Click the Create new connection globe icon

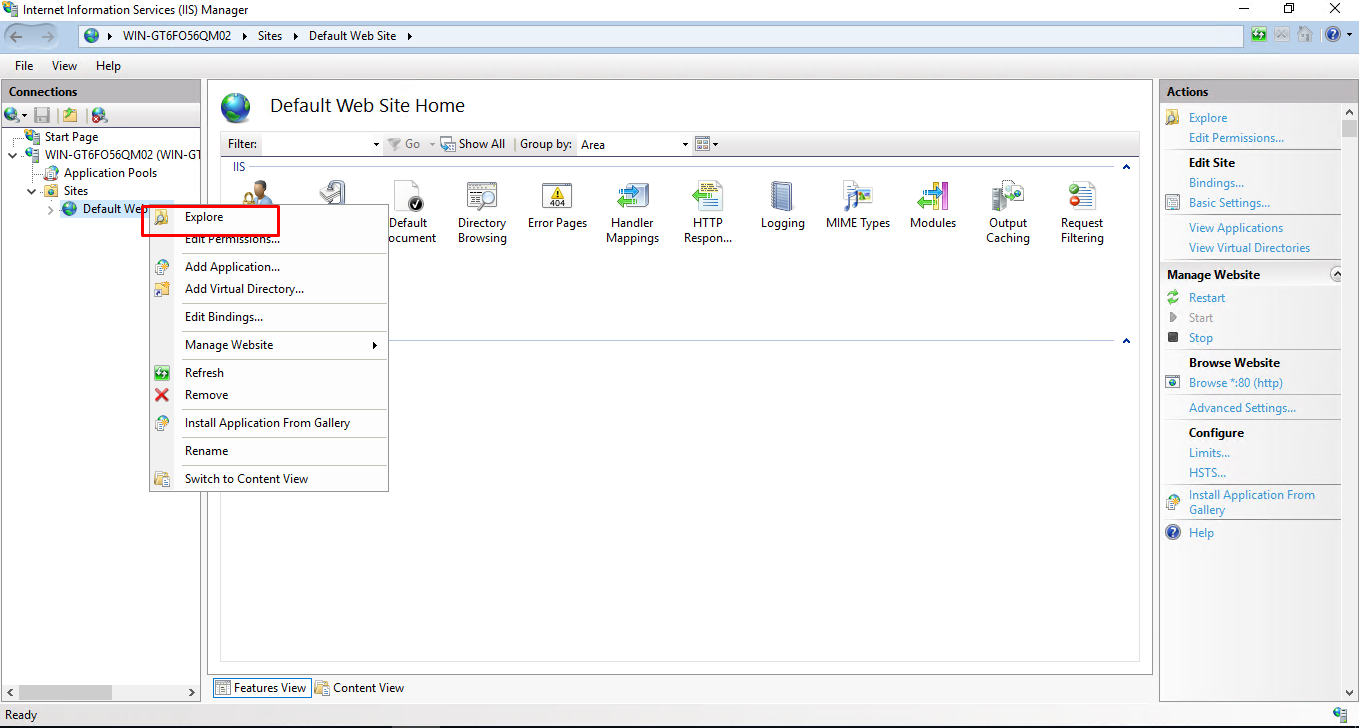(x=12, y=116)
